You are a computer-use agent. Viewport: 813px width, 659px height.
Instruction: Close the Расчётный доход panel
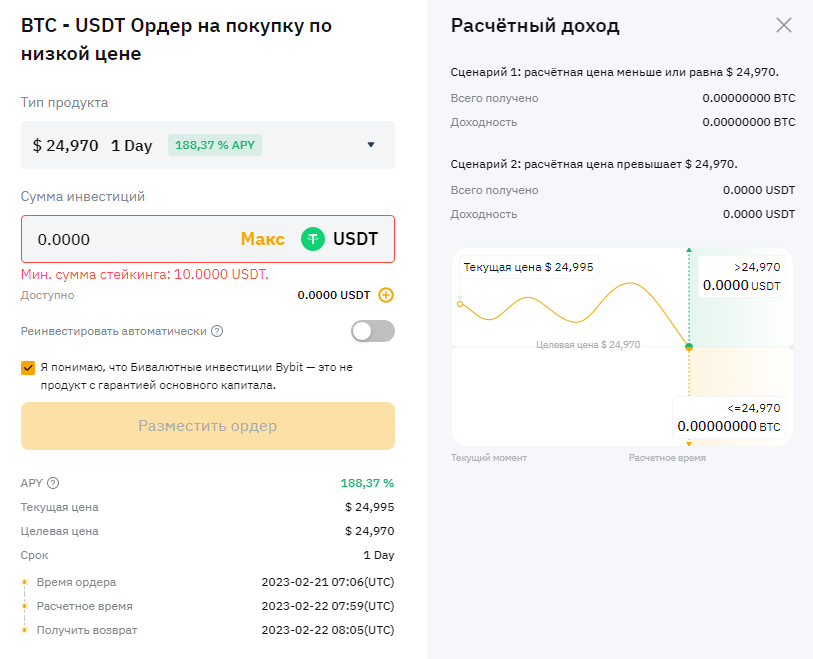tap(784, 25)
